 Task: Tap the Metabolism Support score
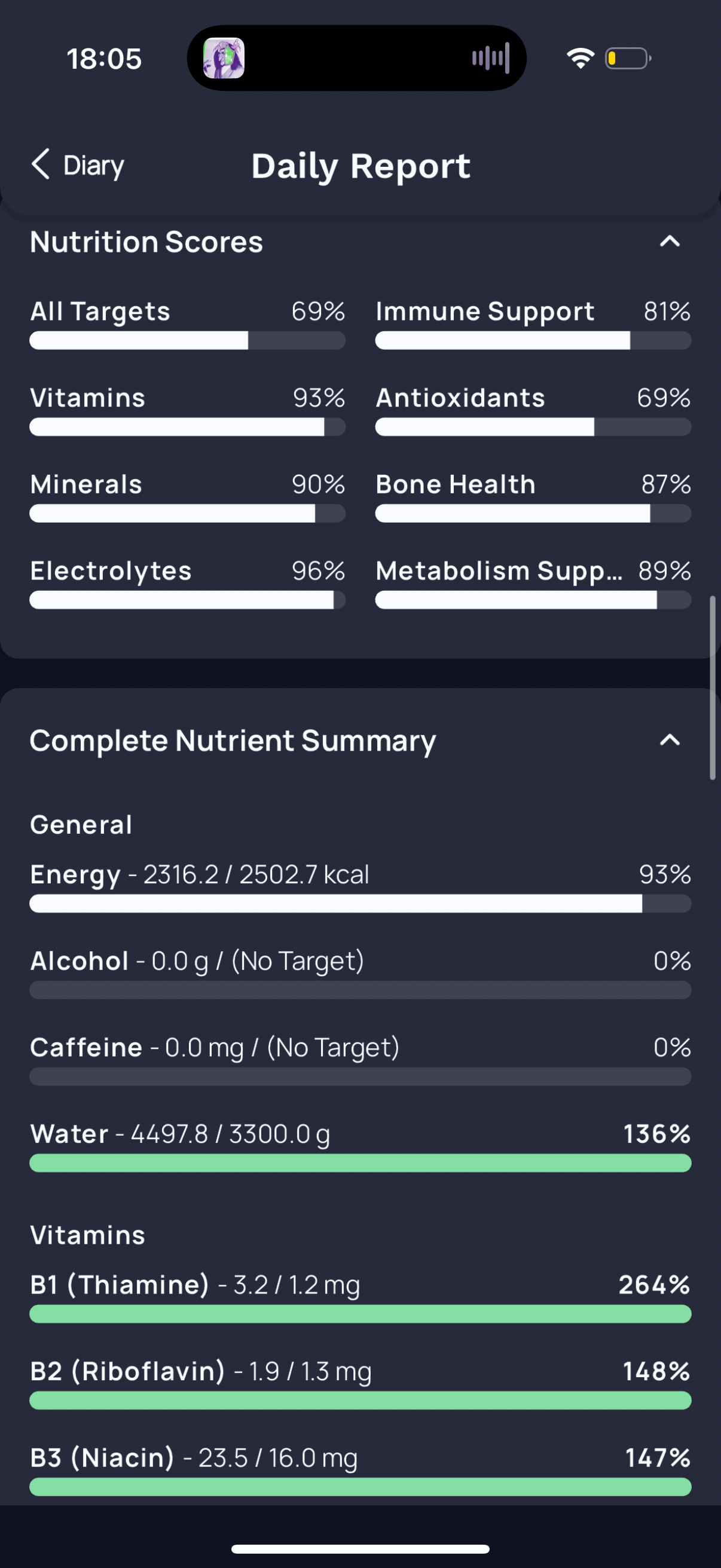(x=533, y=583)
